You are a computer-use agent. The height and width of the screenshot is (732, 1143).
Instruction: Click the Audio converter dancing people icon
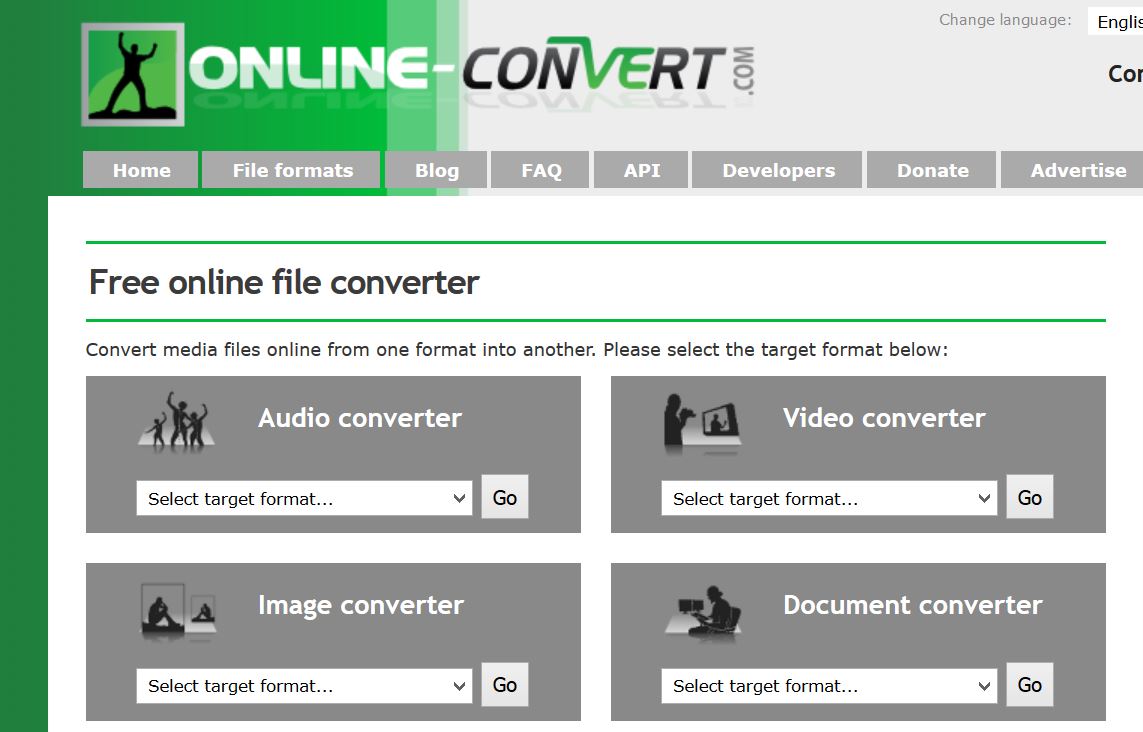point(176,421)
